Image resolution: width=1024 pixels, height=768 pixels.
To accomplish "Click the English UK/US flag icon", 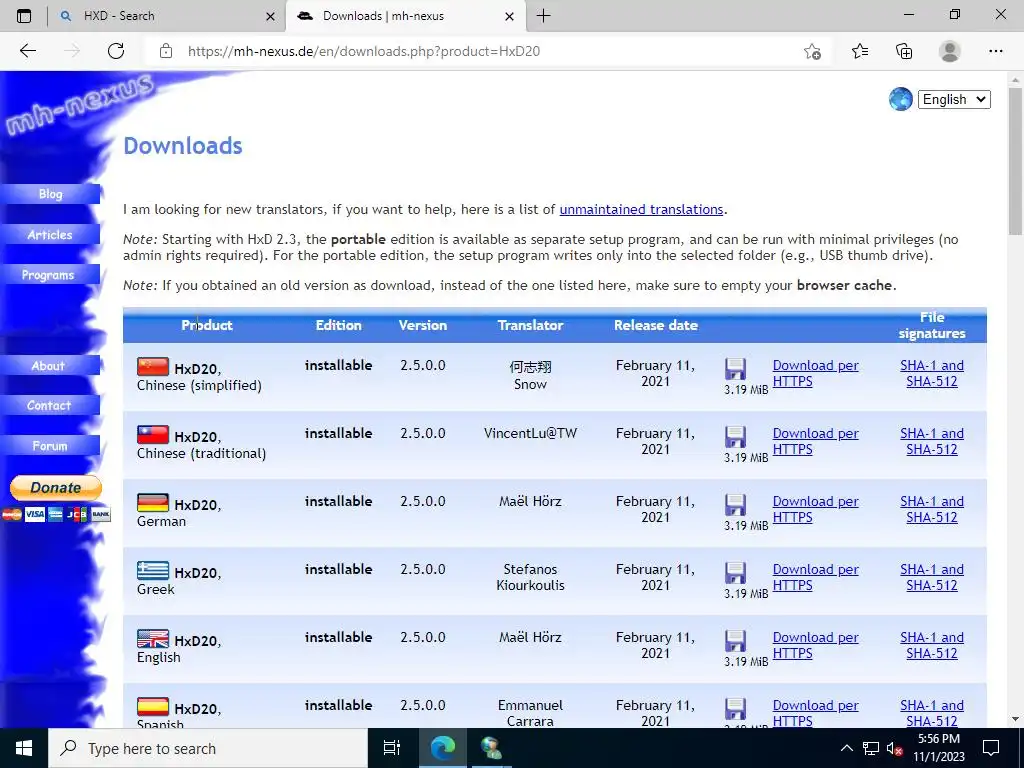I will pos(153,638).
